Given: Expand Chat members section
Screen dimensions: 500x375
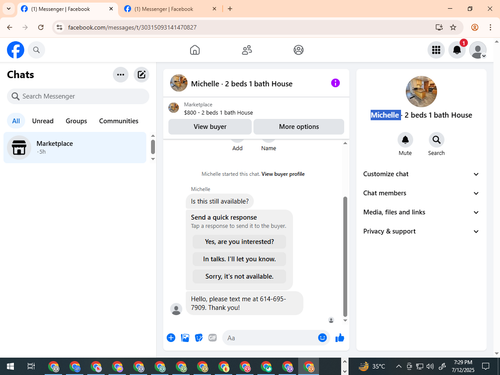Looking at the screenshot, I should coord(421,193).
